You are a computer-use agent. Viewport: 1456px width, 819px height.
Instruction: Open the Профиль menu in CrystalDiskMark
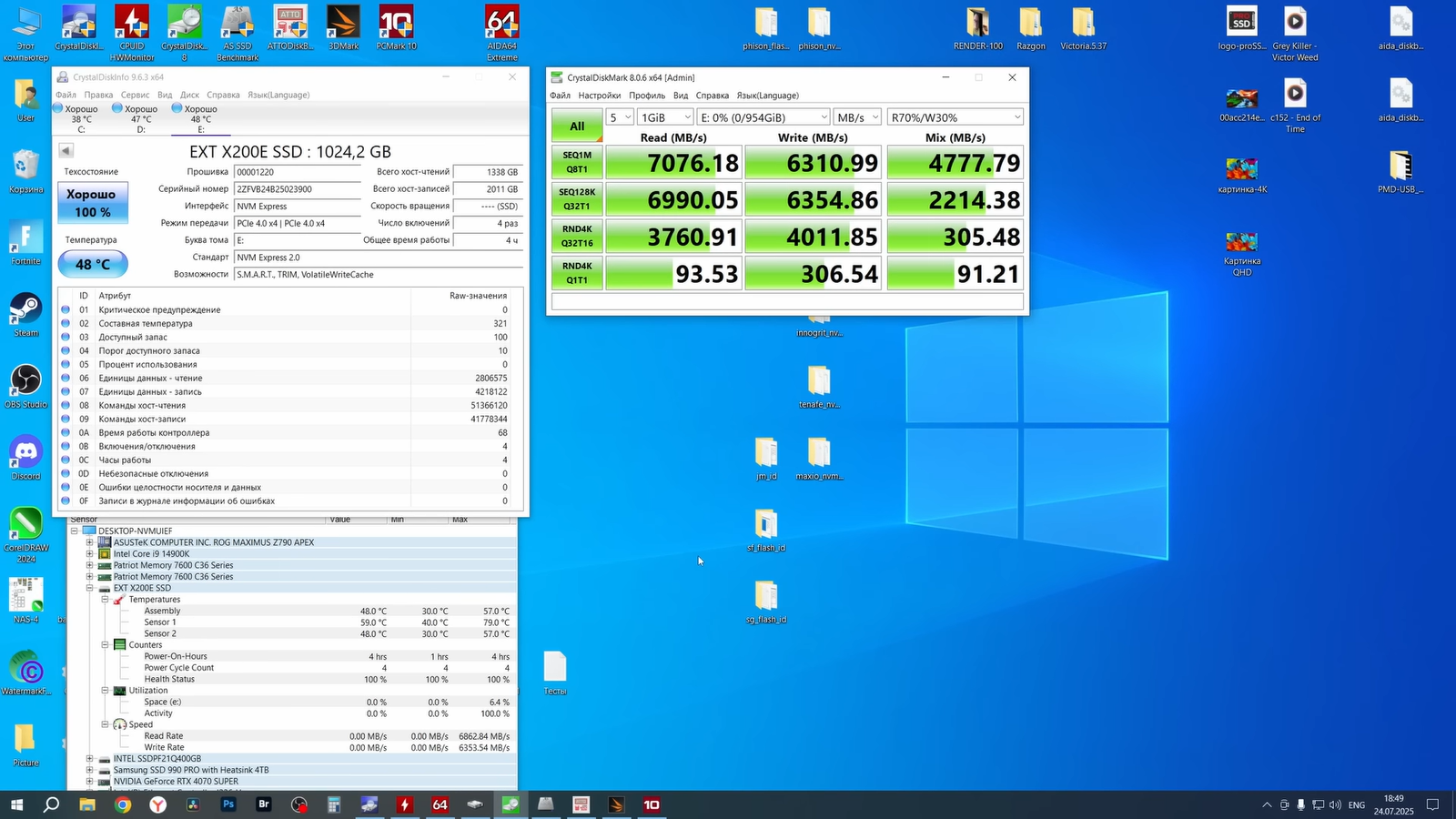[646, 96]
